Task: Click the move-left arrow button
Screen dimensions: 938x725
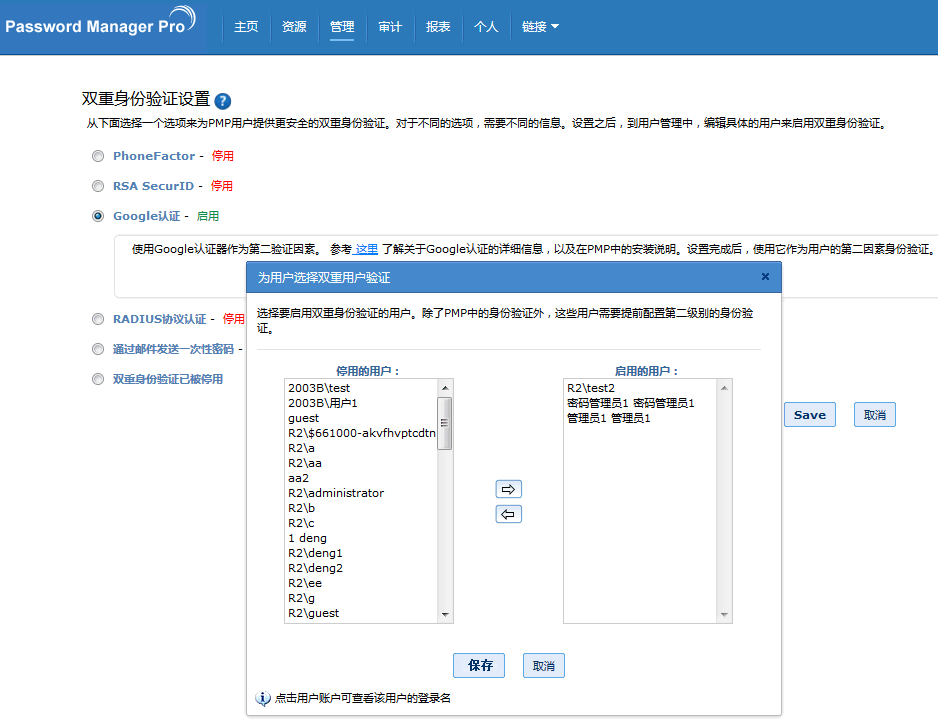Action: click(x=508, y=514)
